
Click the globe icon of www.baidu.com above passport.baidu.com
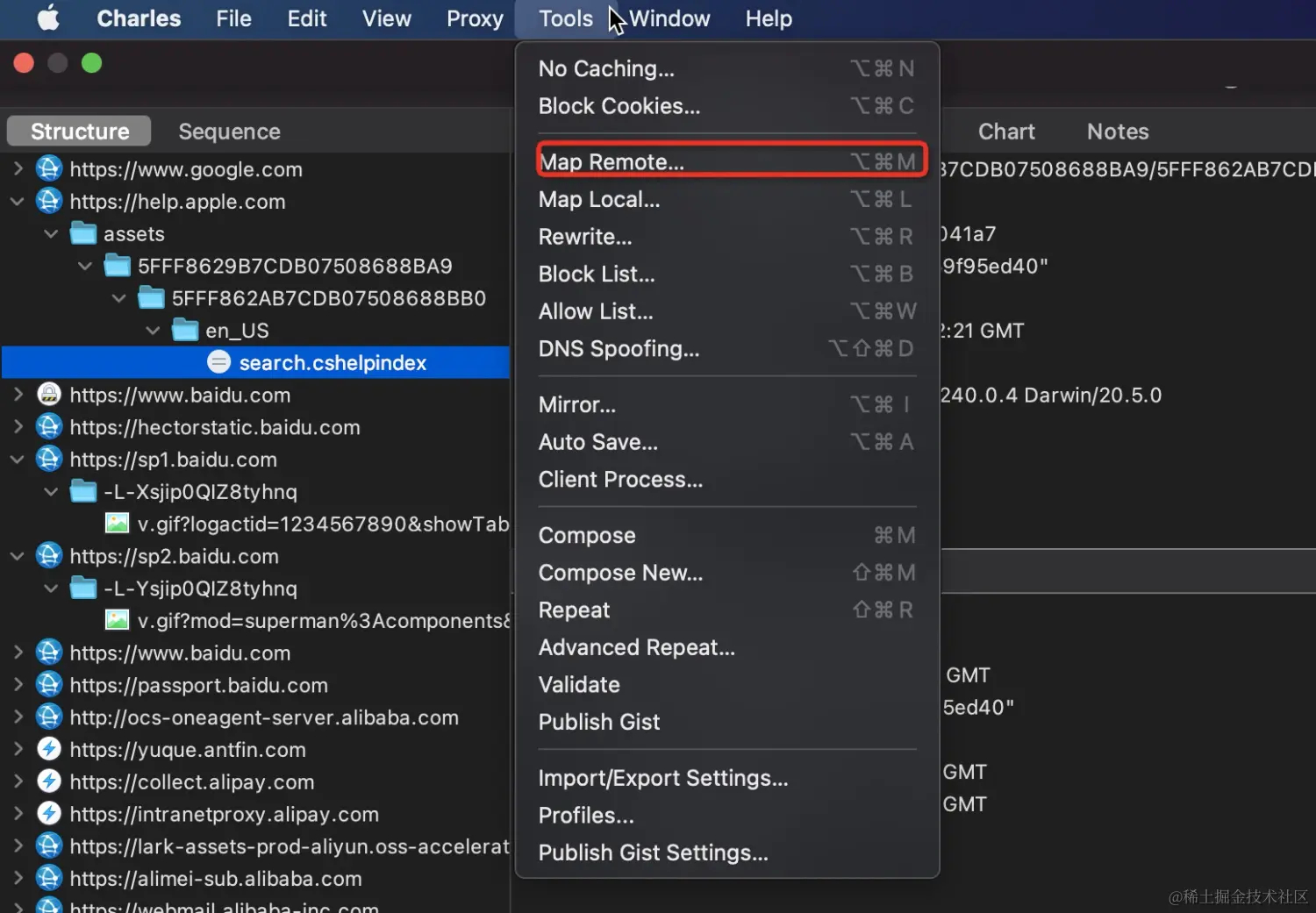click(x=49, y=653)
